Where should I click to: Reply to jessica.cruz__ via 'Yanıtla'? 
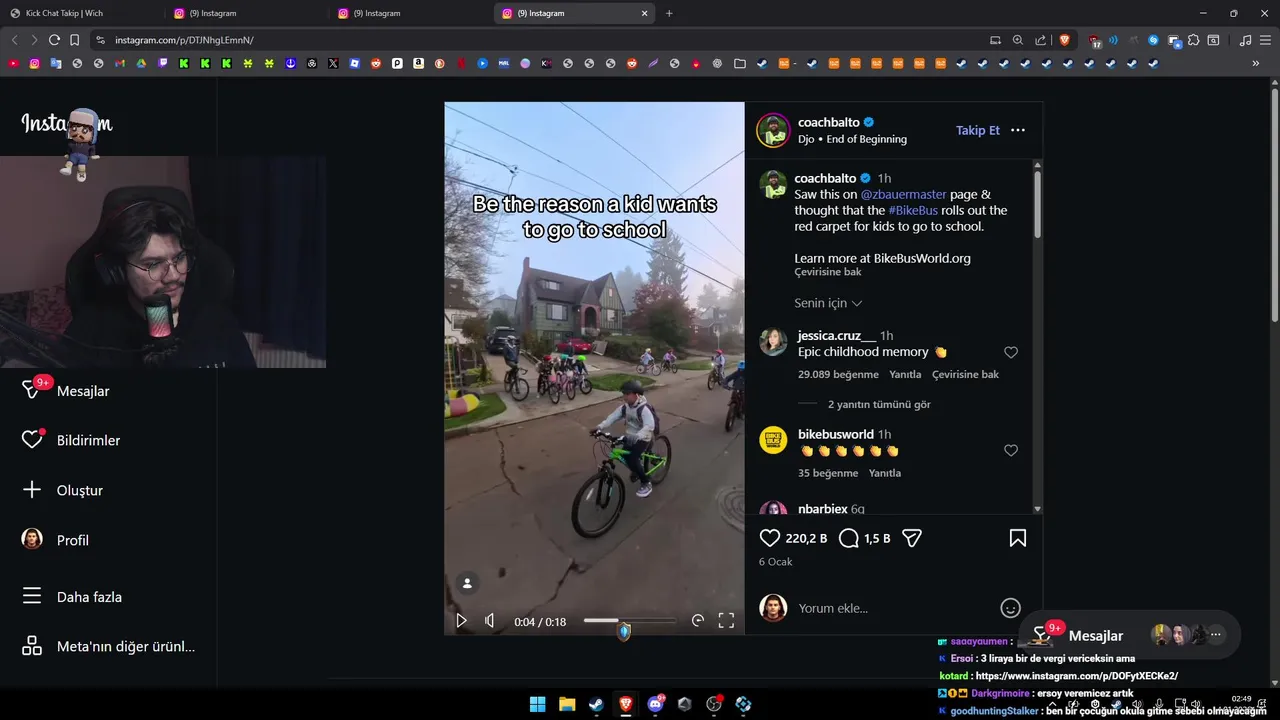905,374
